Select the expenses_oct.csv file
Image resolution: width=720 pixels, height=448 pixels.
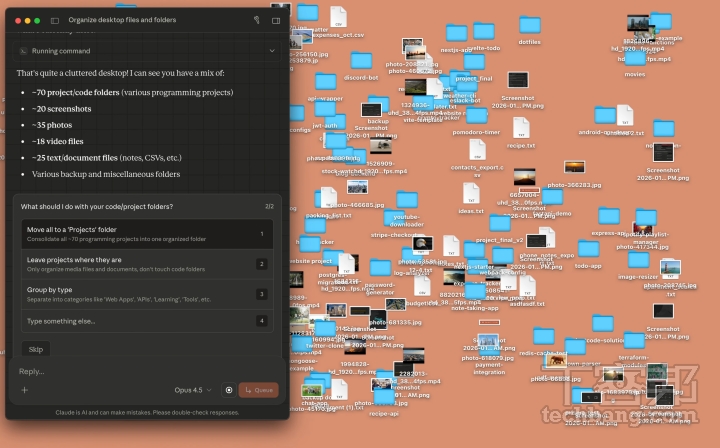[x=338, y=17]
